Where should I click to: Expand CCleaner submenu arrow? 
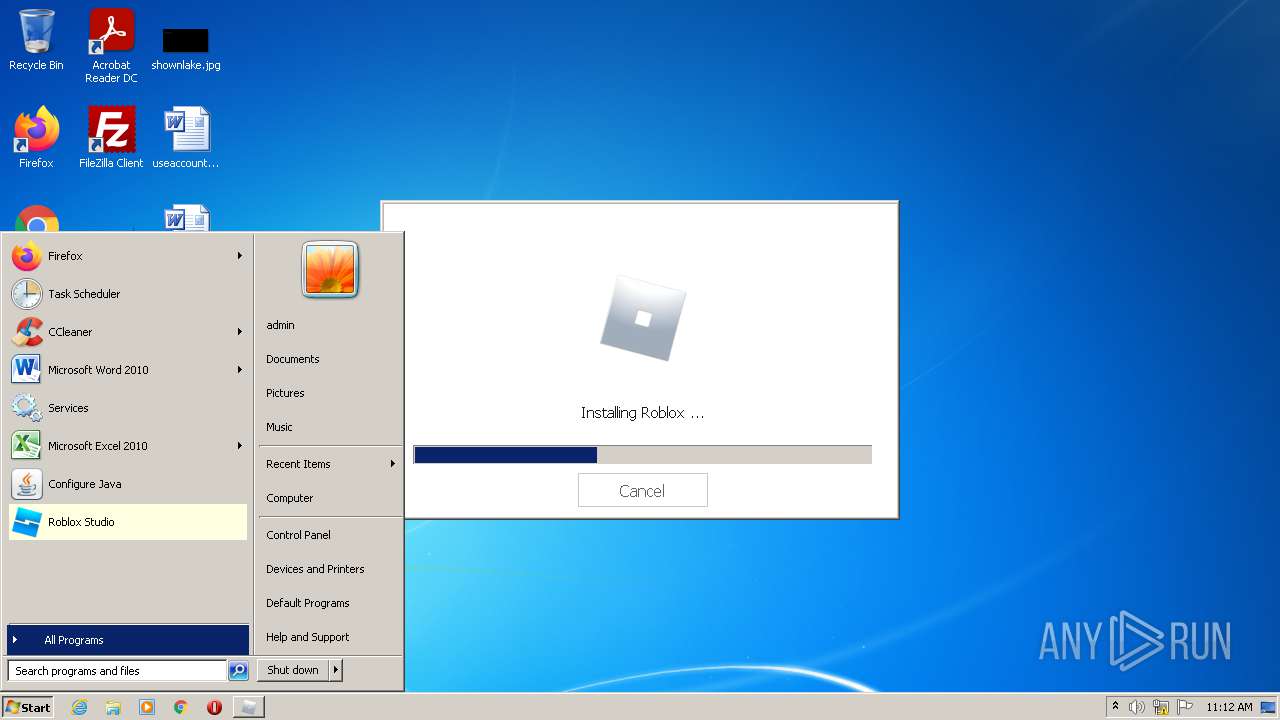[240, 332]
